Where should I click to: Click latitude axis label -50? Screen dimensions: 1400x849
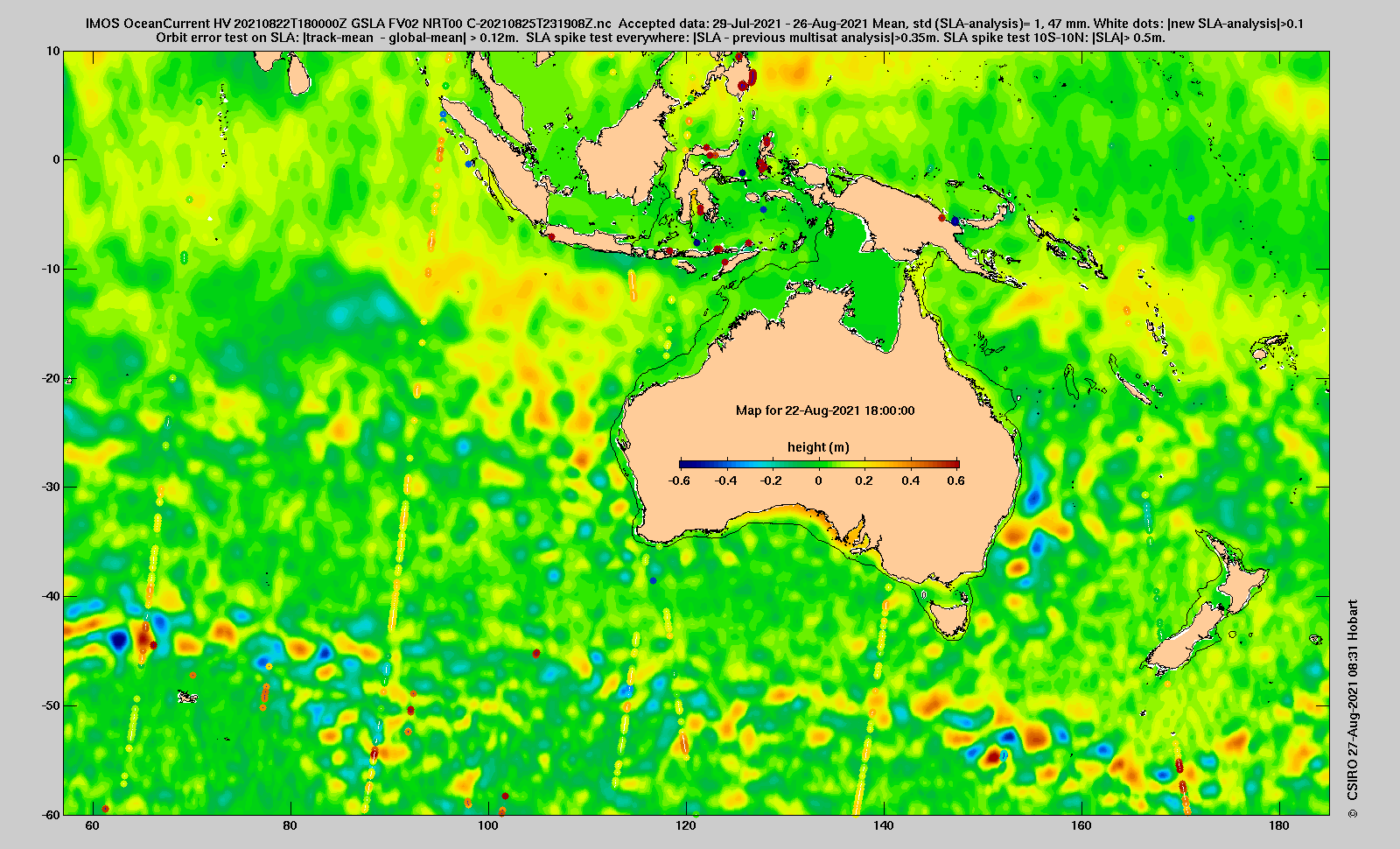[x=52, y=705]
